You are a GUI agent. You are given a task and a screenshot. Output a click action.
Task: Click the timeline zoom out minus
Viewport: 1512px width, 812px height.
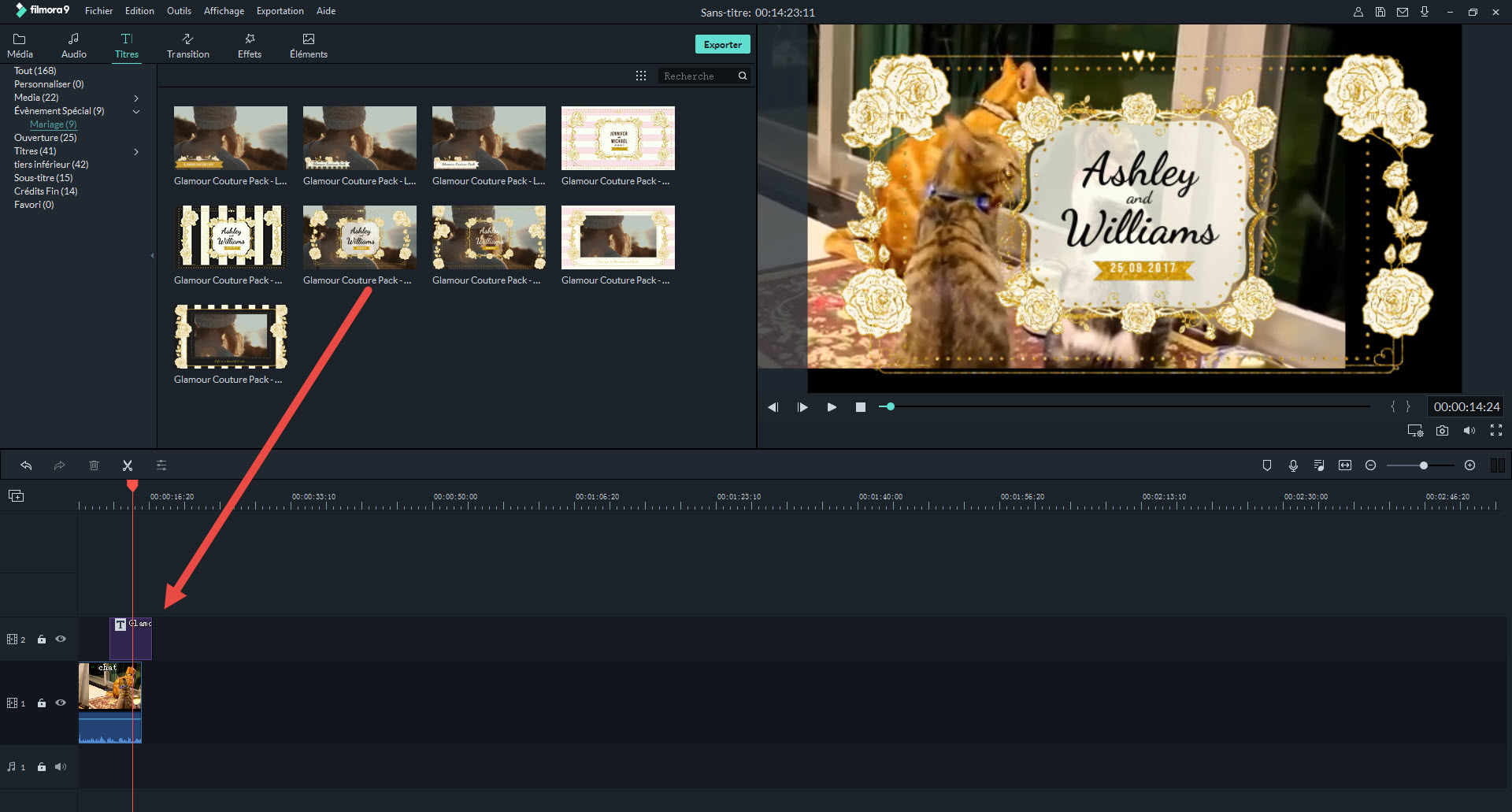[x=1370, y=465]
